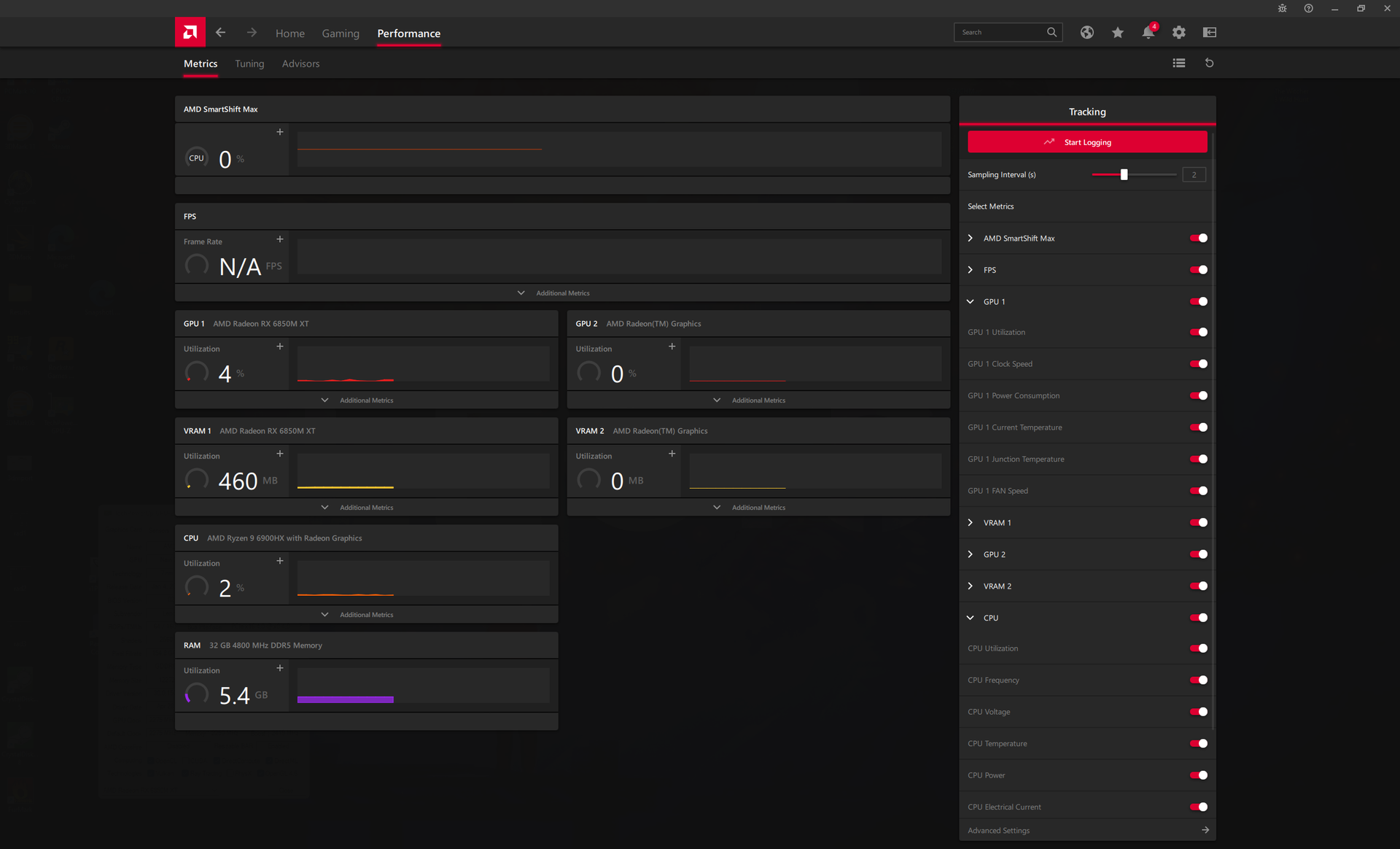This screenshot has width=1400, height=849.
Task: Toggle AMD SmartShift Max tracking
Action: coord(1198,238)
